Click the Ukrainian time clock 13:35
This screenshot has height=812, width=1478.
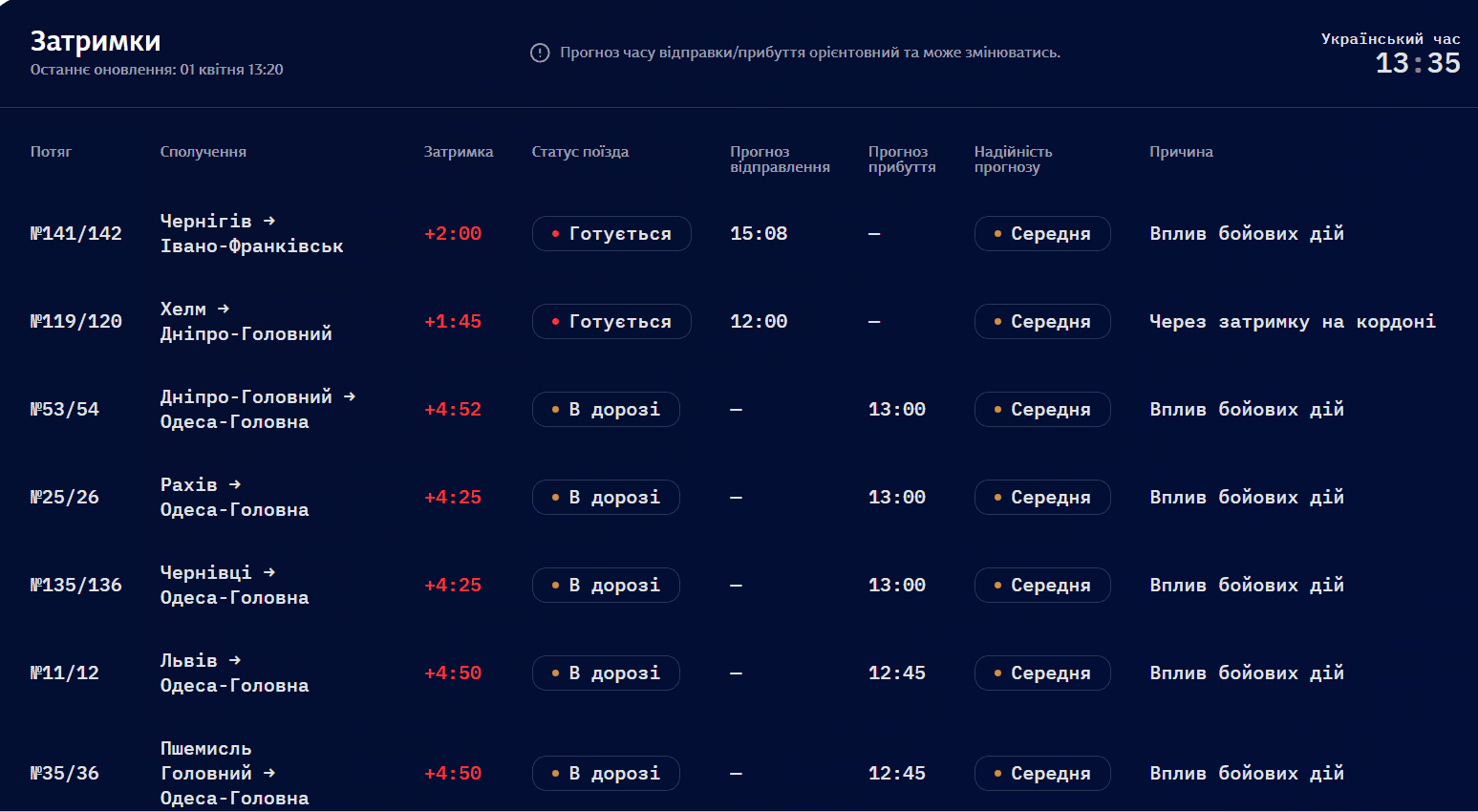click(x=1417, y=64)
